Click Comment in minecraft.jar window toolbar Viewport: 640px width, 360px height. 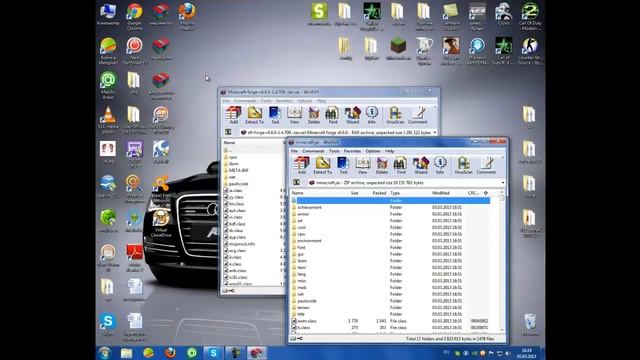(486, 165)
